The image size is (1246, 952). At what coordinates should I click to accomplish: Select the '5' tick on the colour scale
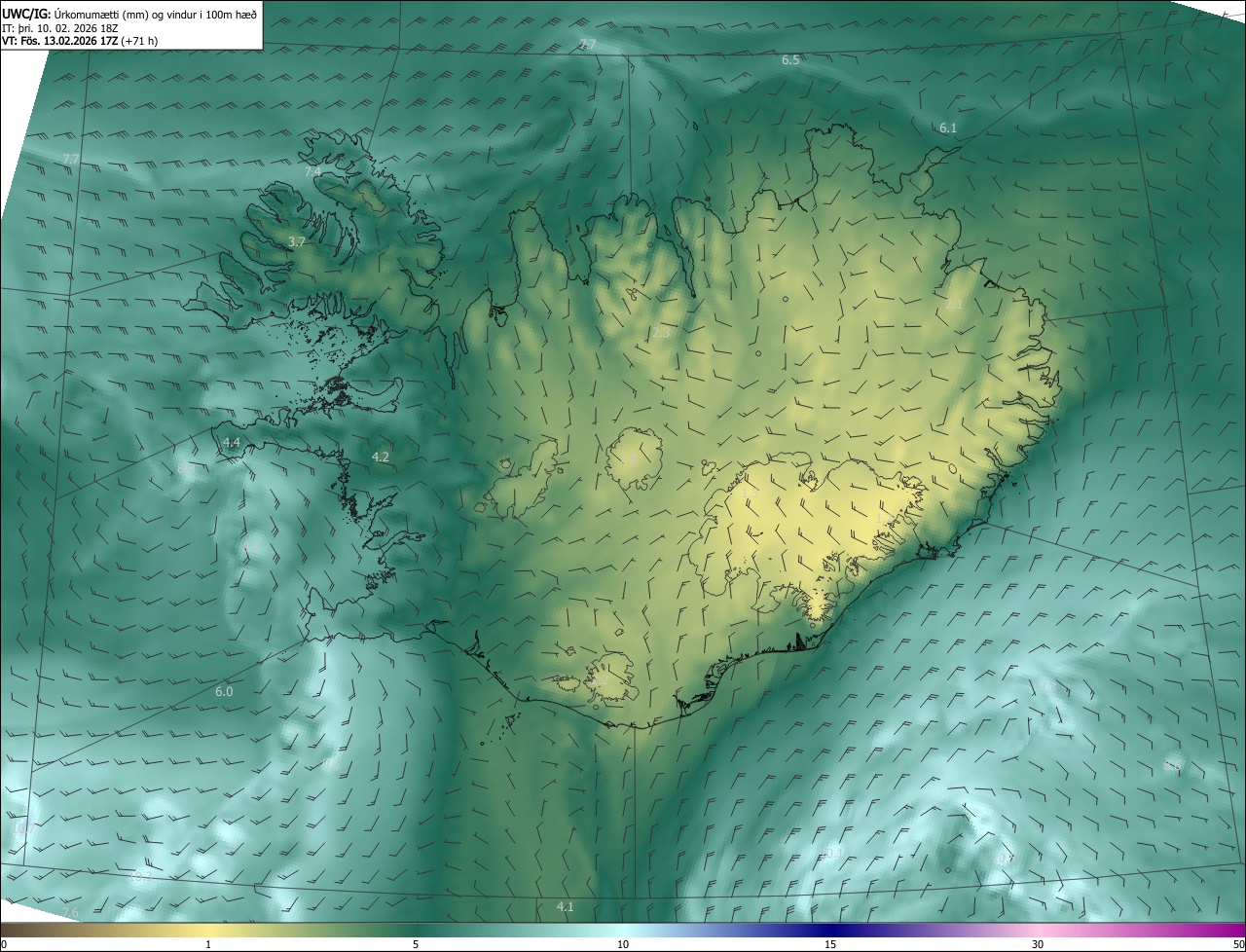pyautogui.click(x=416, y=944)
